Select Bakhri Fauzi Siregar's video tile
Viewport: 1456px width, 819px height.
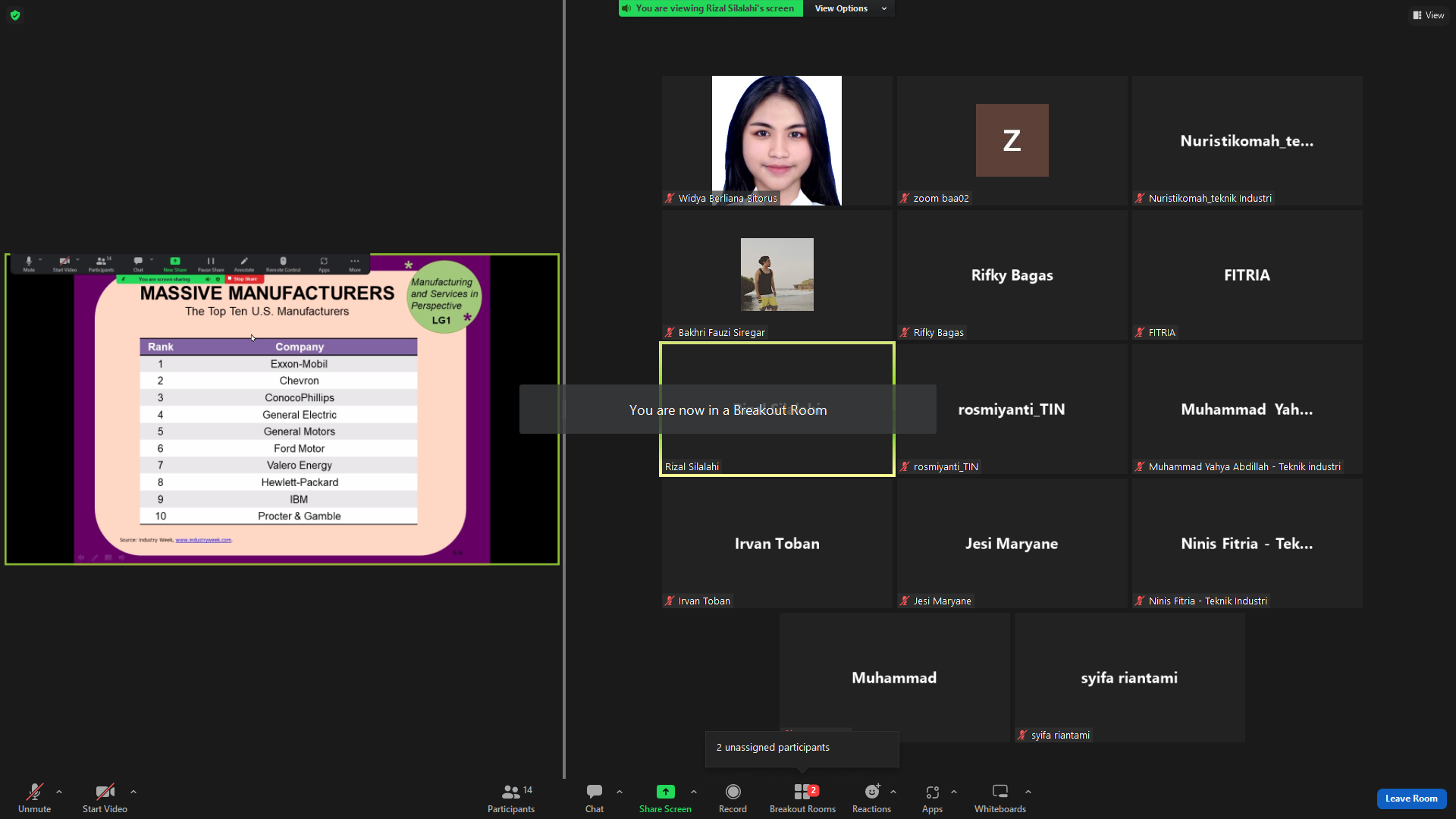click(x=777, y=275)
